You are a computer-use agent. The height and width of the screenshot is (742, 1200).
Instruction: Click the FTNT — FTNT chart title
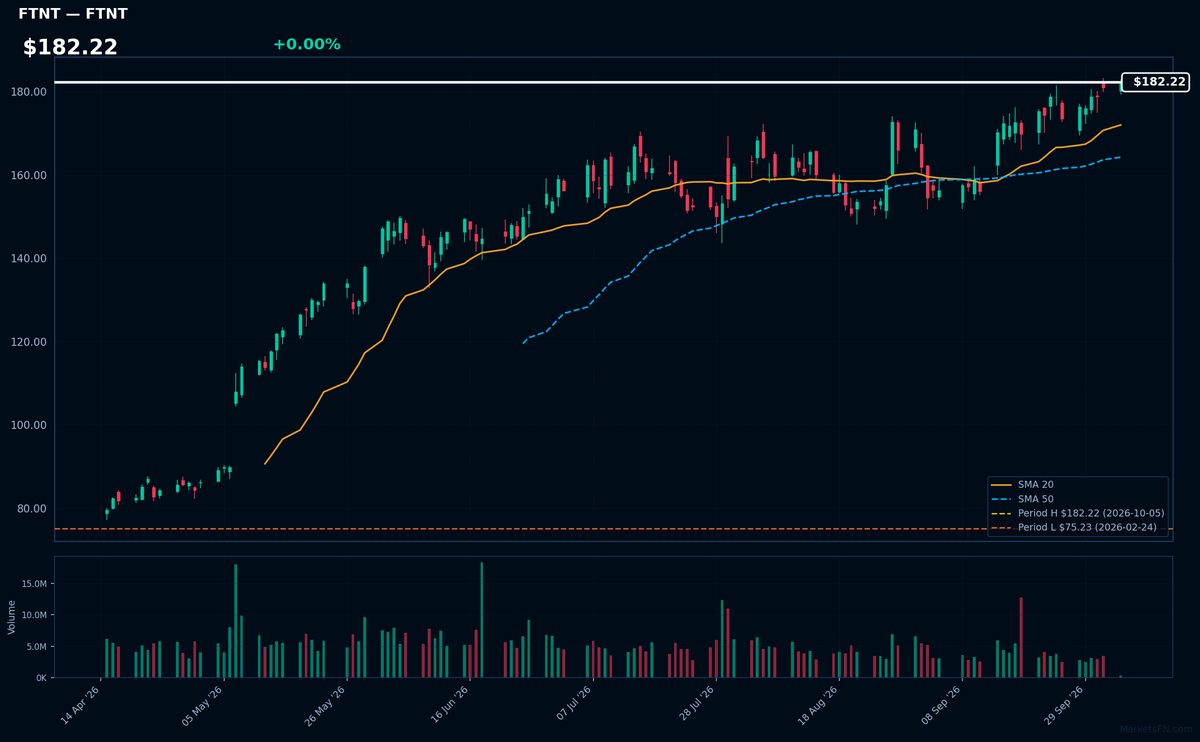click(x=73, y=14)
